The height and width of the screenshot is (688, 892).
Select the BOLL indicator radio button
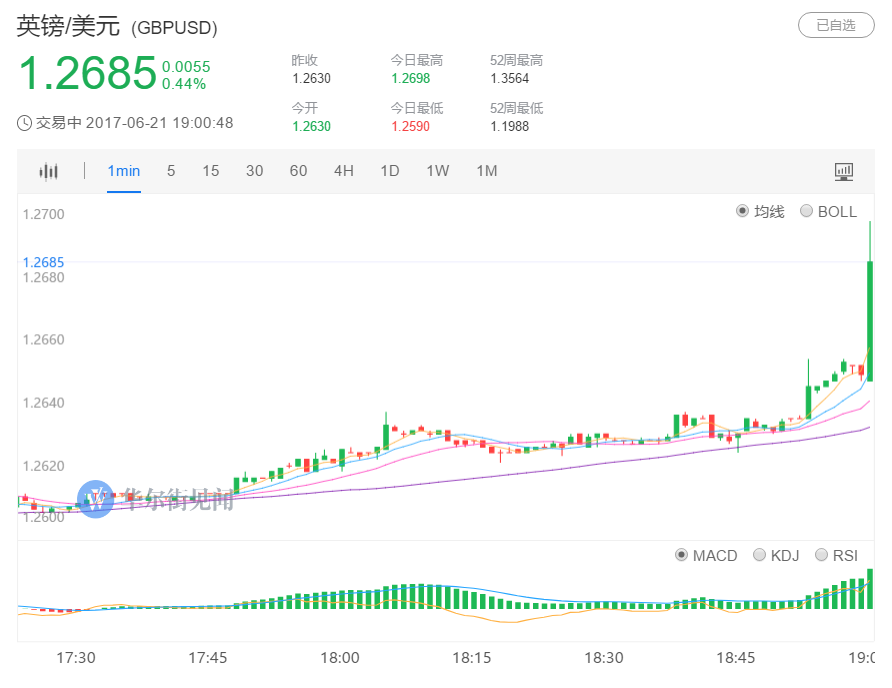click(807, 211)
